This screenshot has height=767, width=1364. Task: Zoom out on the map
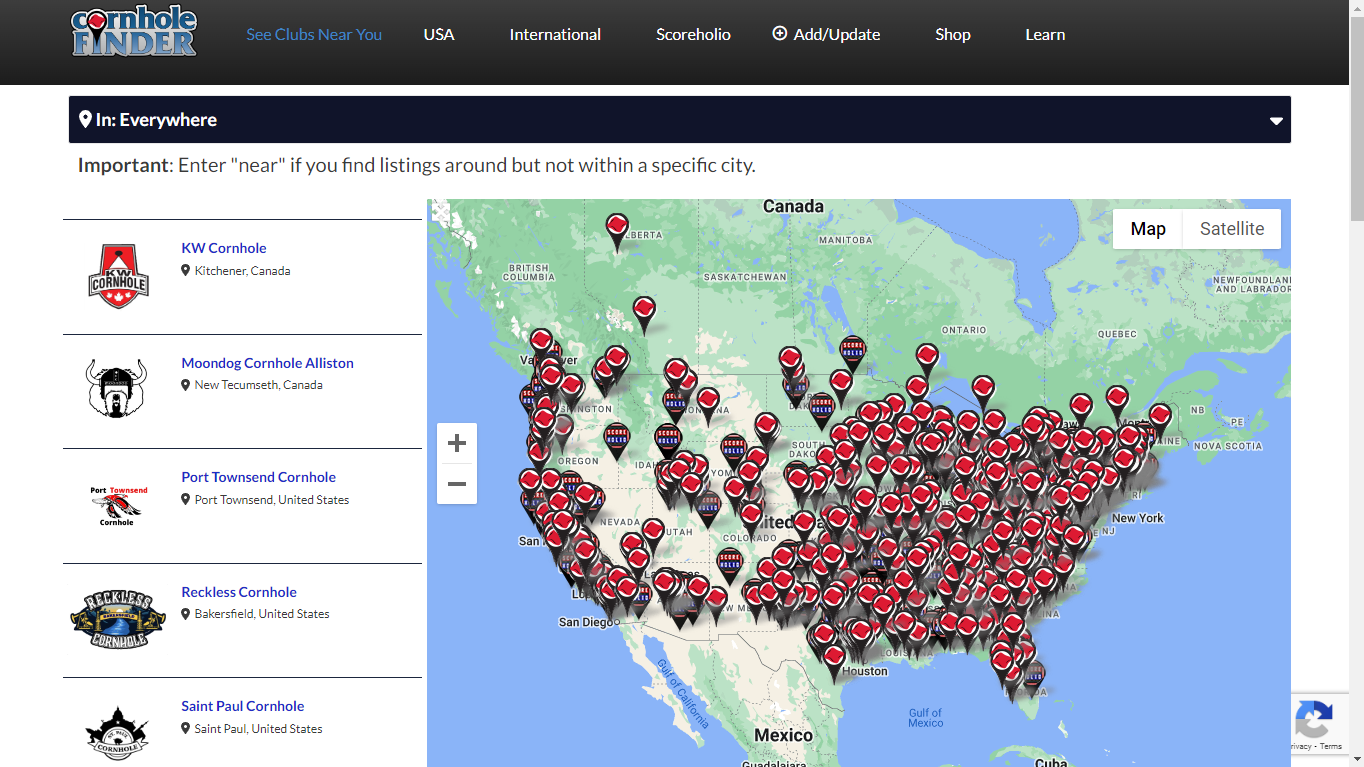(457, 484)
